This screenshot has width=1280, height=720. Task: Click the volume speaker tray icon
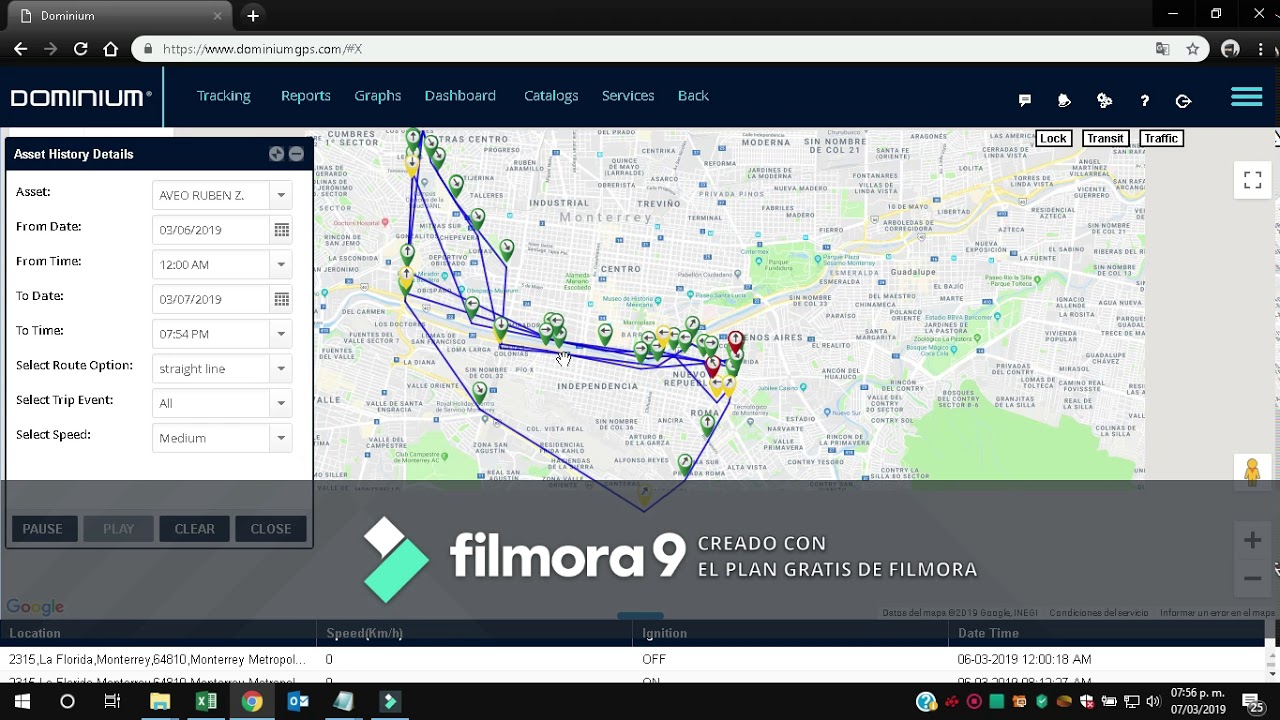tap(1153, 701)
